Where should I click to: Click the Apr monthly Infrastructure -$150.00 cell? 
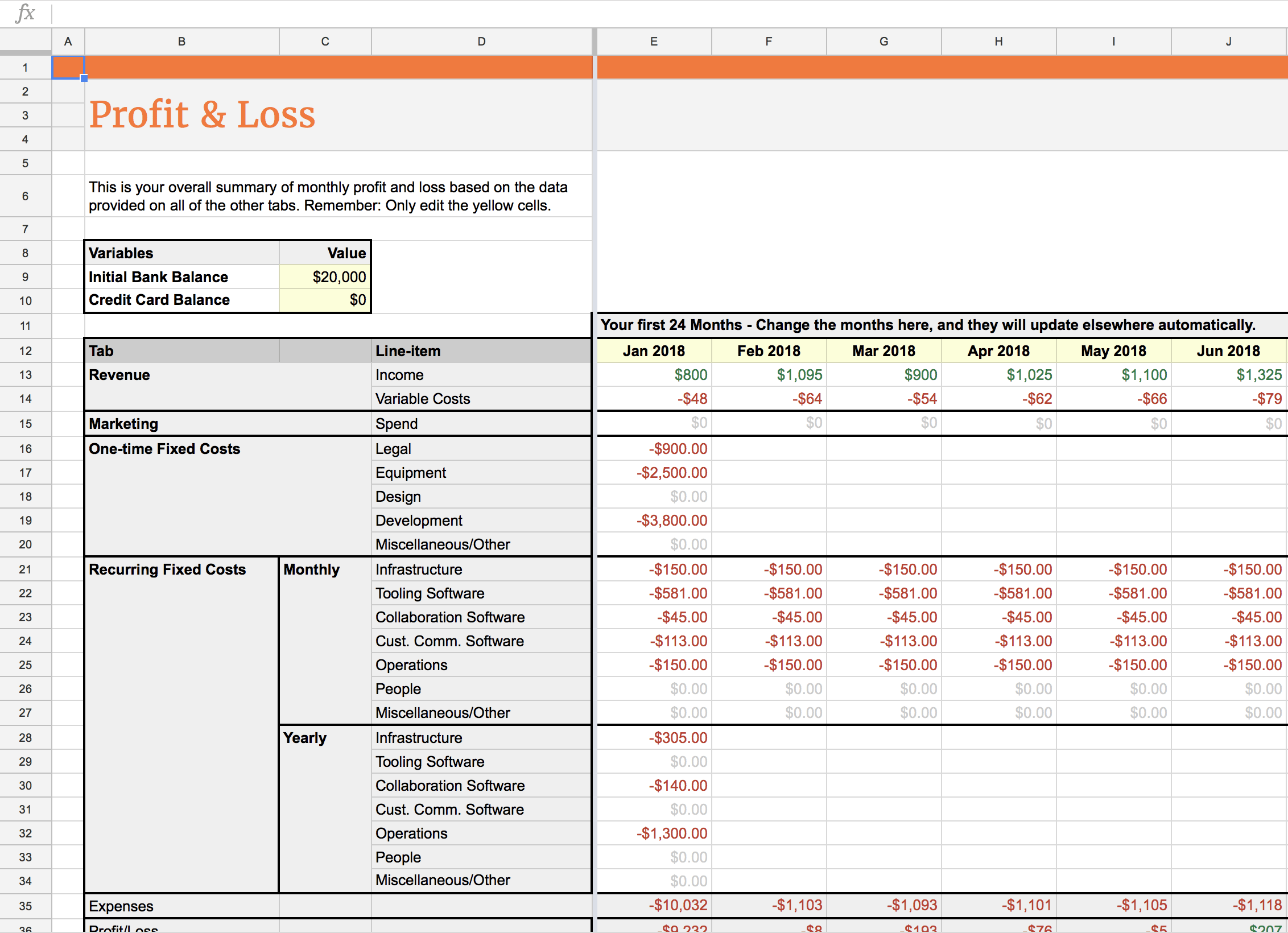(x=999, y=569)
